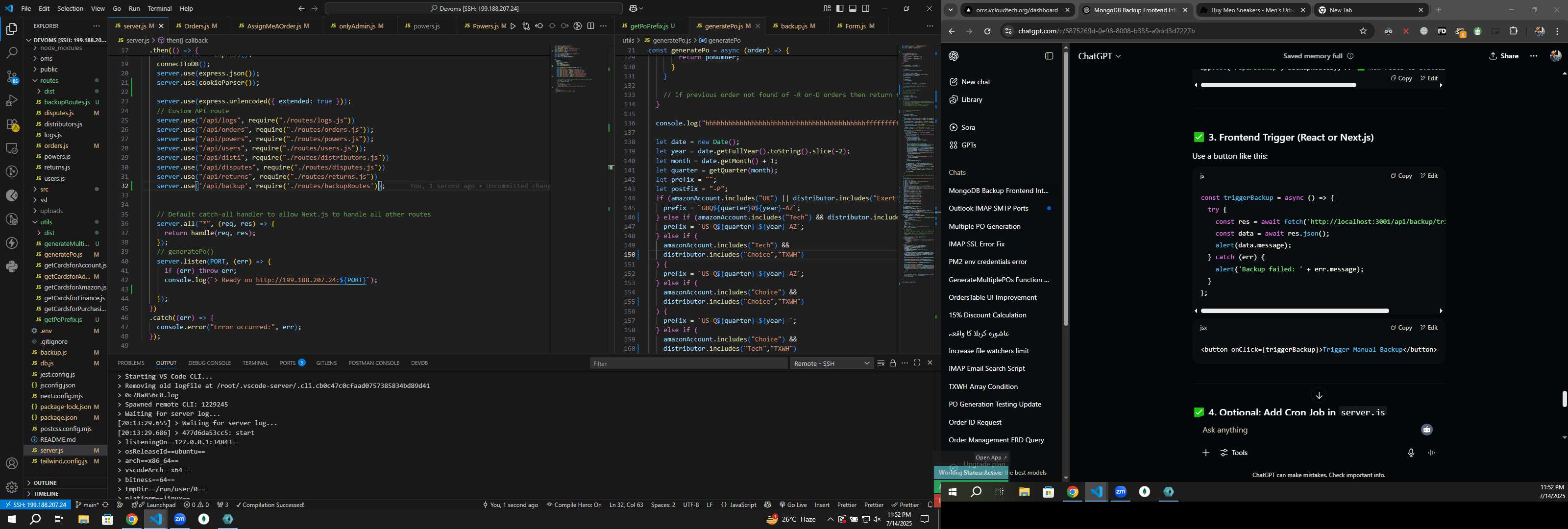Expand the routes folder in Explorer
Image resolution: width=1568 pixels, height=529 pixels.
pos(66,80)
